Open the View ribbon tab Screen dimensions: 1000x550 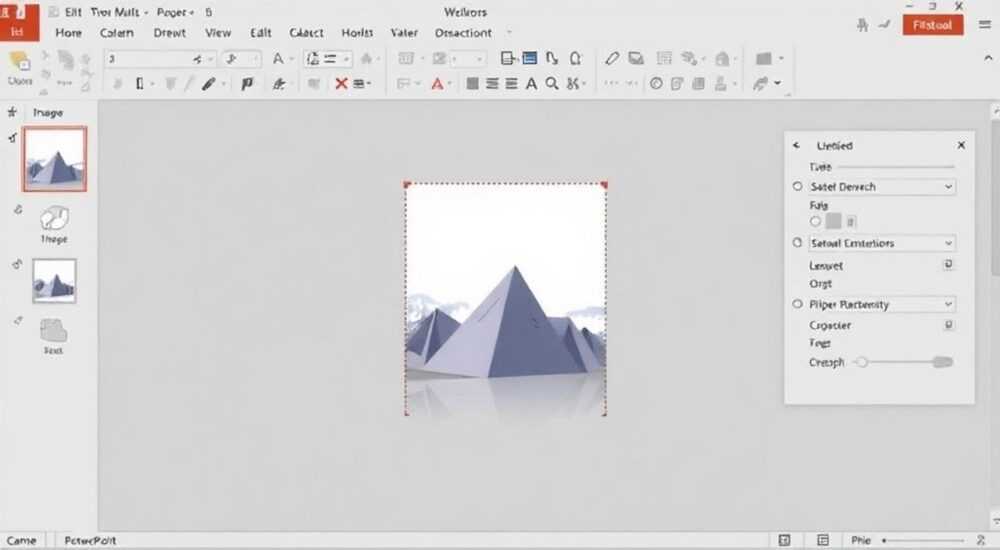(218, 33)
